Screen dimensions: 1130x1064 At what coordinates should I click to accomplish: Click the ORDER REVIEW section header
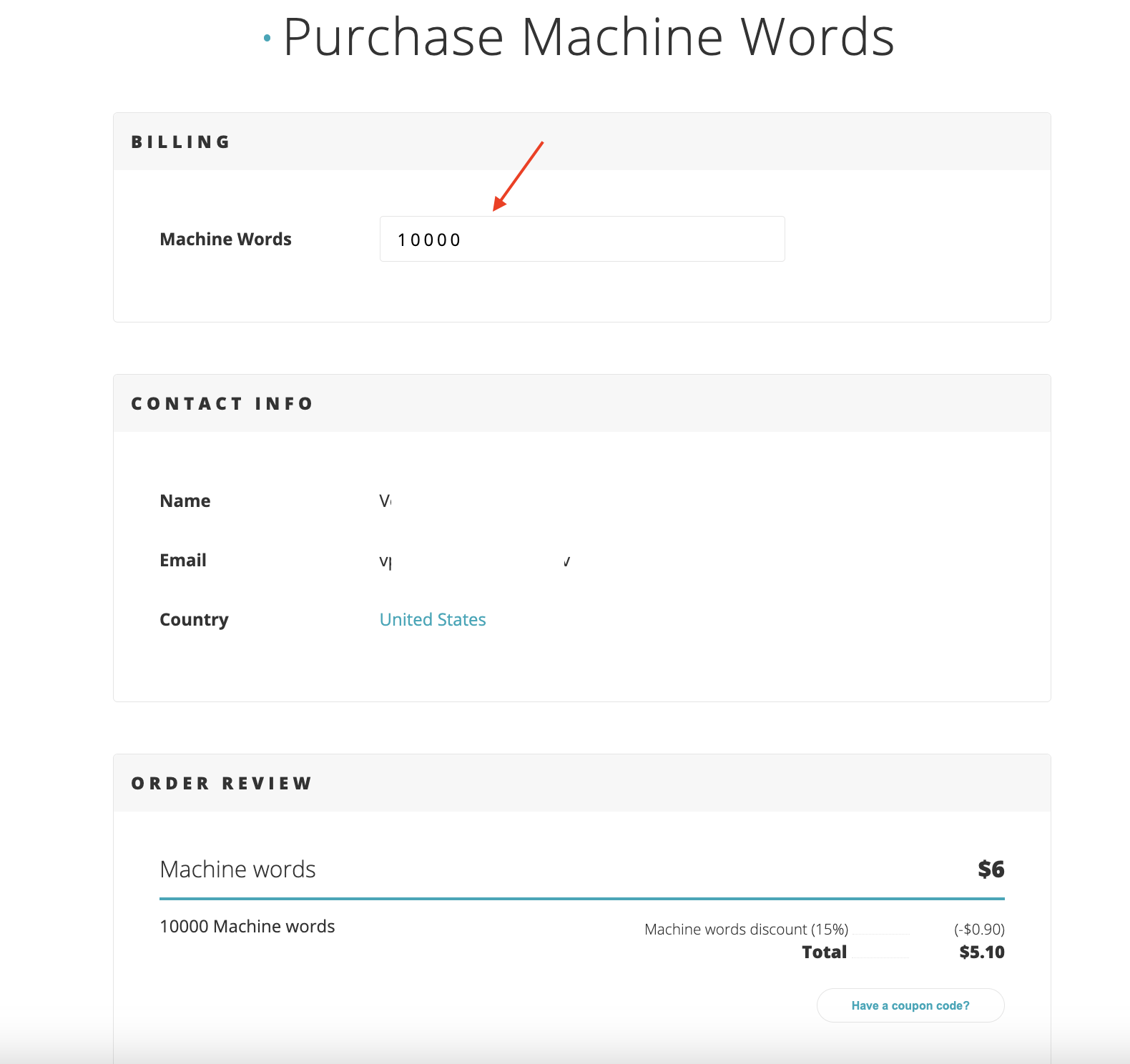(x=221, y=783)
